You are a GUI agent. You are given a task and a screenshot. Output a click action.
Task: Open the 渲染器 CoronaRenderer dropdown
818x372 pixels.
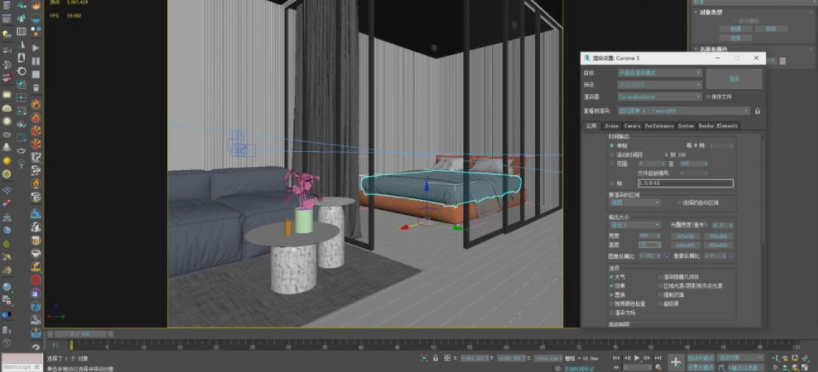(x=660, y=97)
